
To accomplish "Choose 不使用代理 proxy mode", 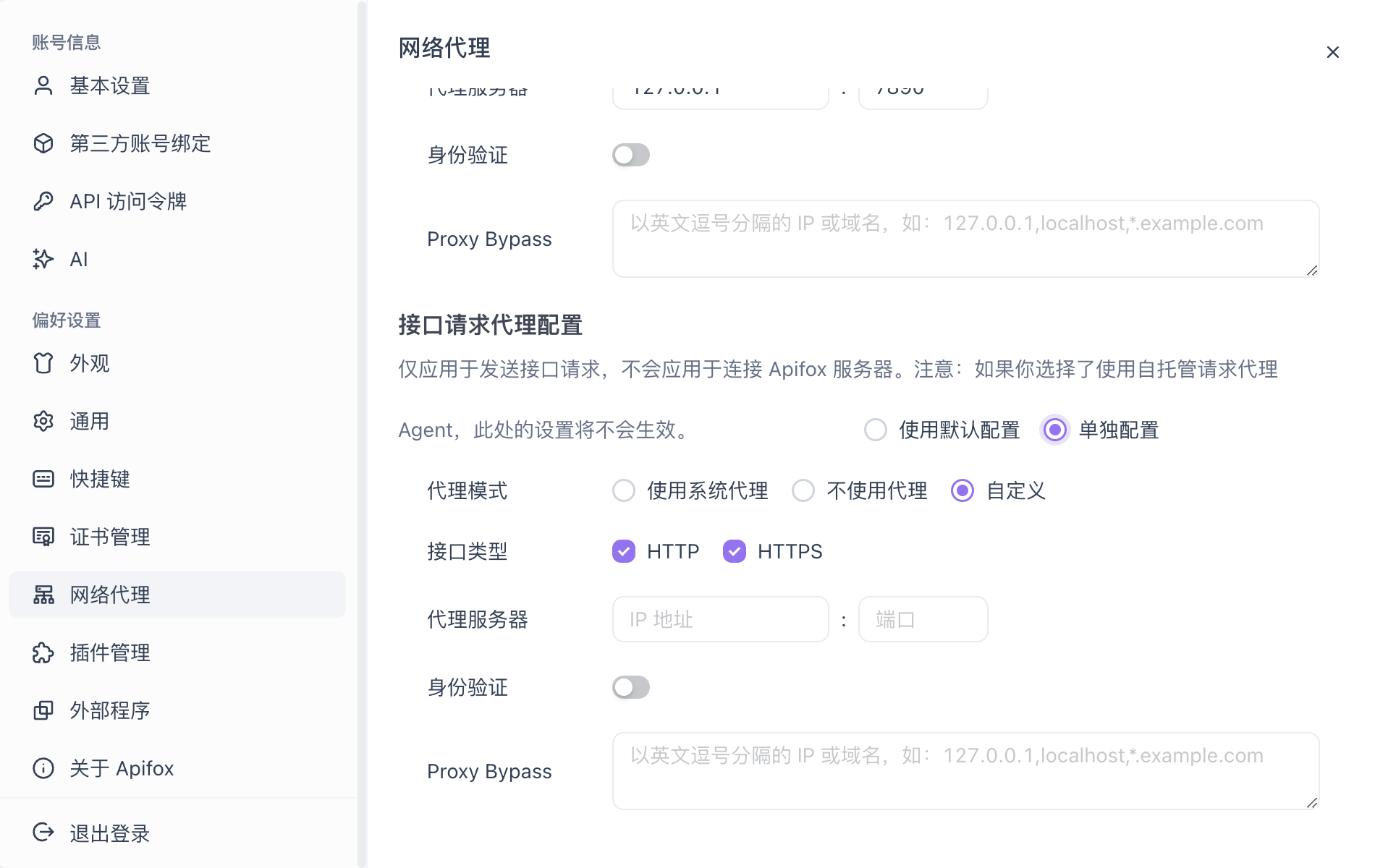I will [803, 491].
